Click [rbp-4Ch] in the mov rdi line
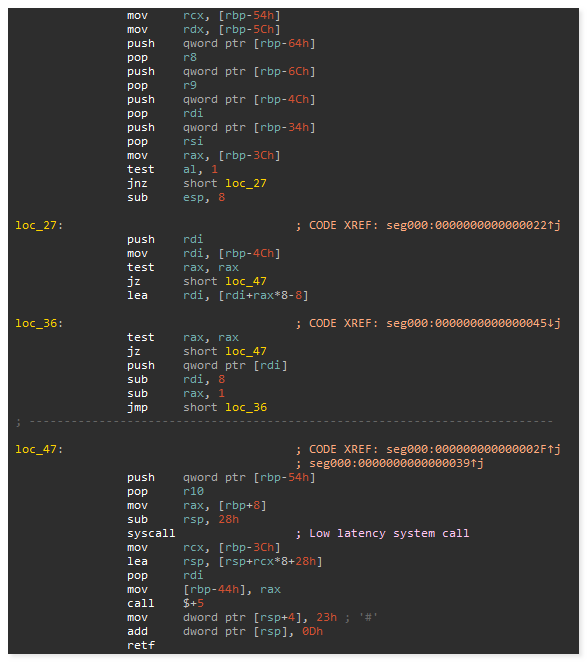 [x=249, y=253]
